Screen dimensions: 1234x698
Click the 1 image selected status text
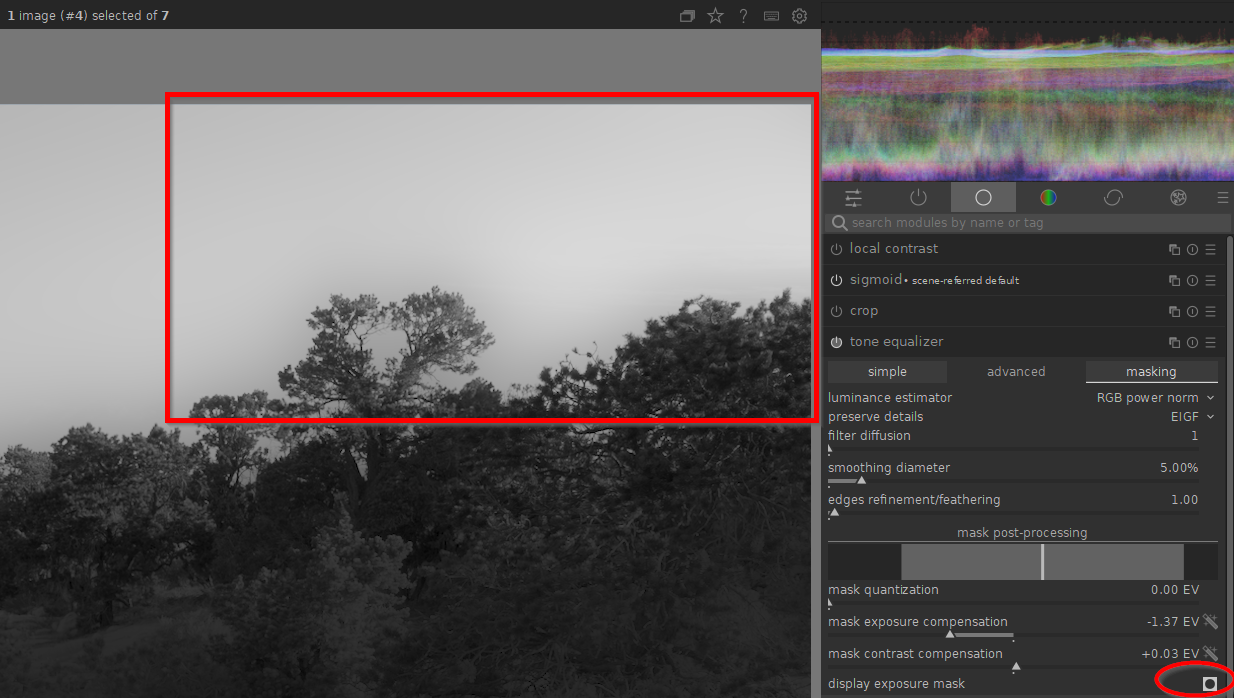[x=88, y=16]
